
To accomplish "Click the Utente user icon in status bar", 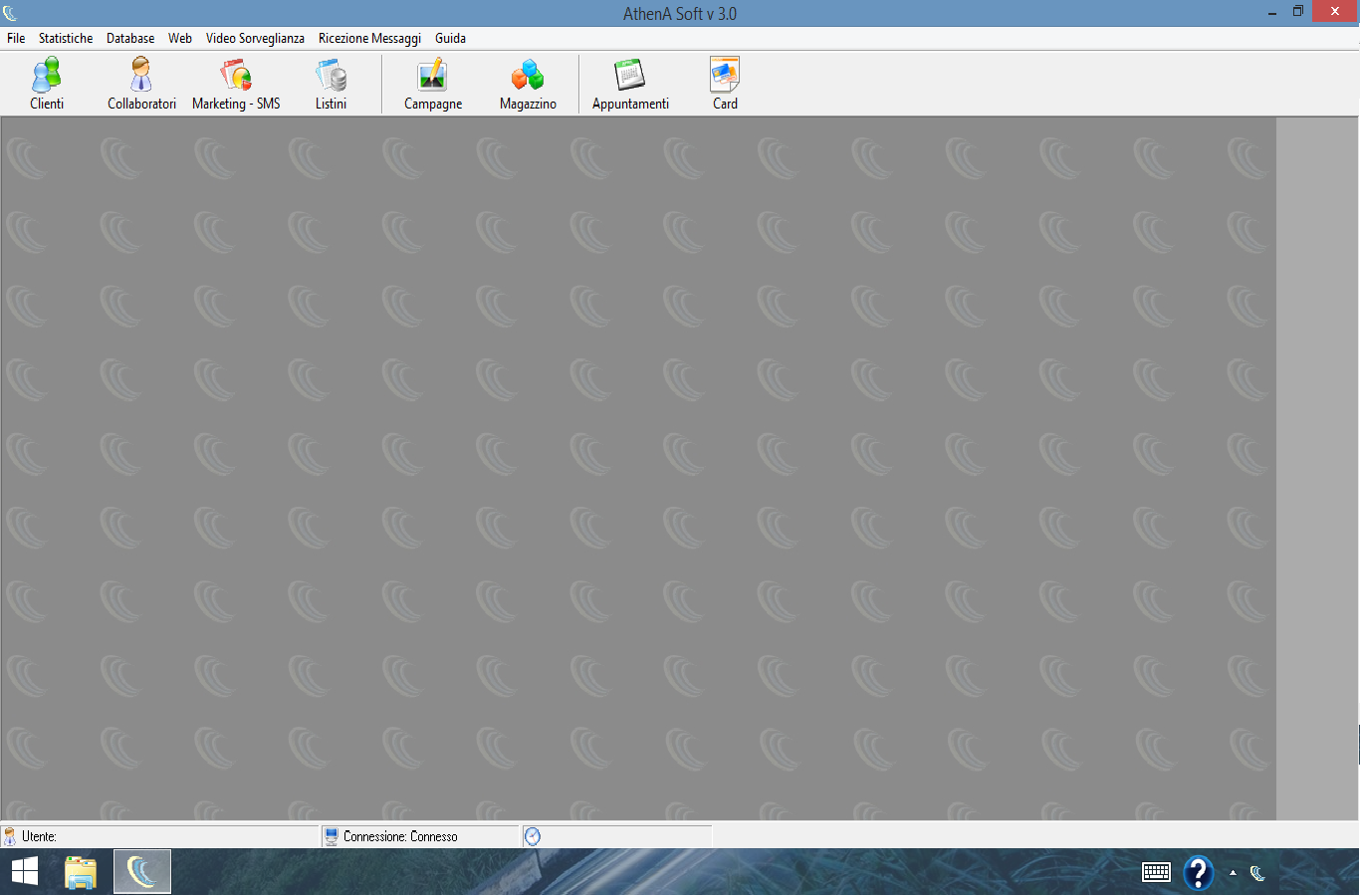I will (x=10, y=836).
